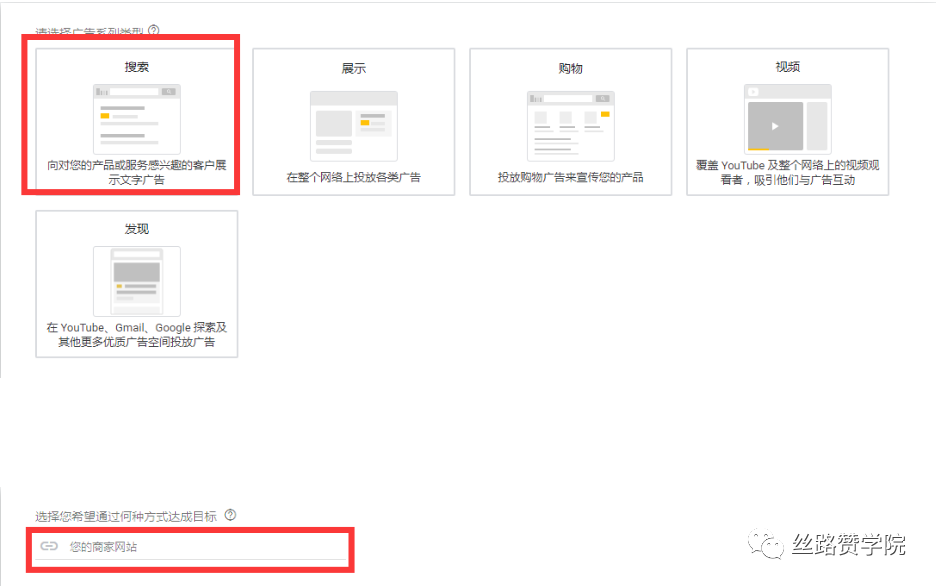Click text 投放购物广告来宣传您的产品
This screenshot has width=936, height=586.
(571, 177)
